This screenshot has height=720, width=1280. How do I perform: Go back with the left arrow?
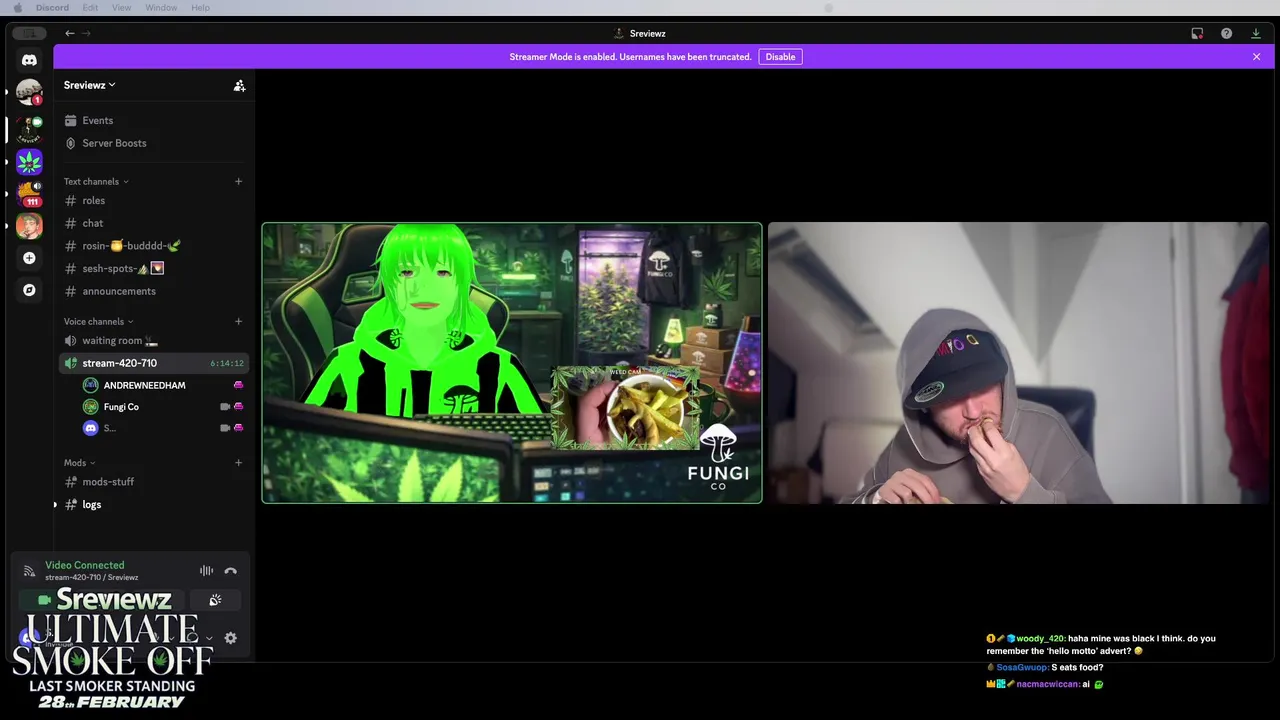pos(70,33)
